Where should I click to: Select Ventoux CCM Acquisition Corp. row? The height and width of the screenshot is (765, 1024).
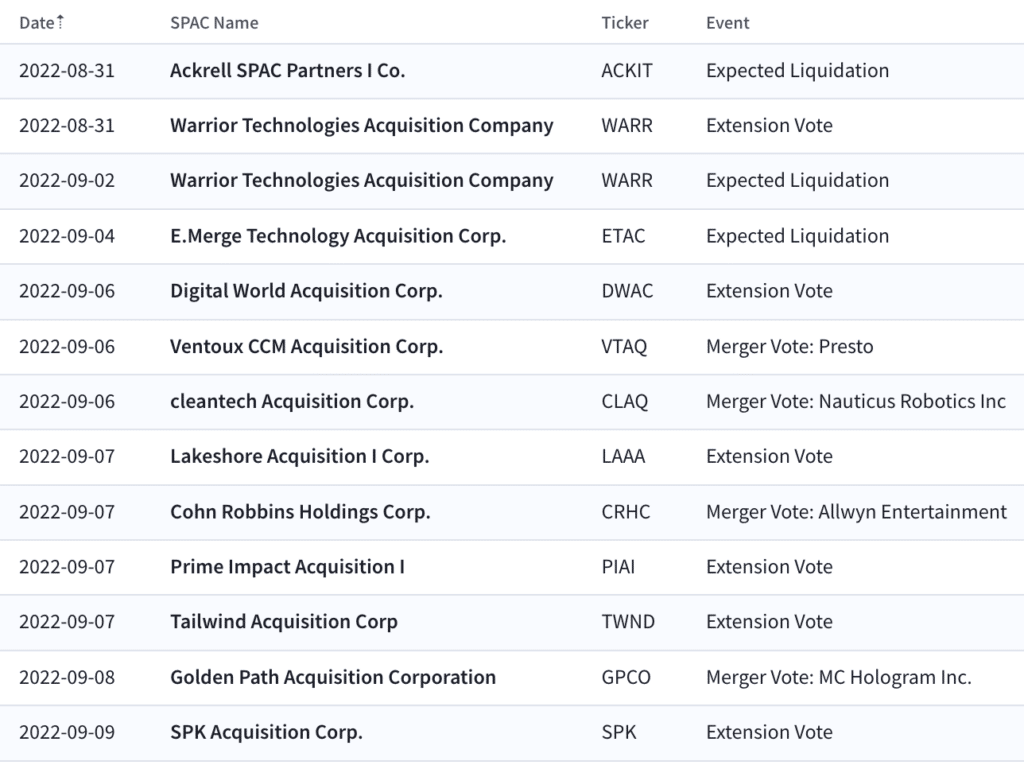tap(512, 346)
